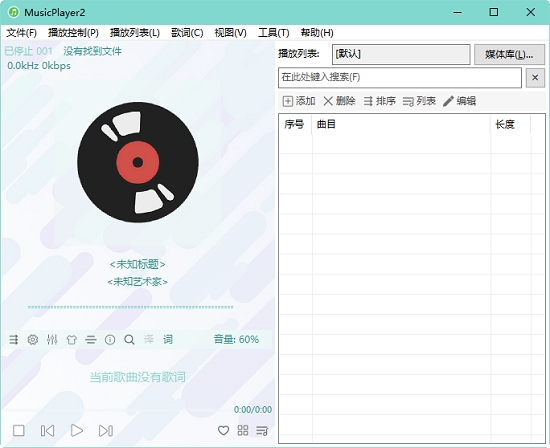Open the 播放列表(L) menu

click(x=135, y=33)
